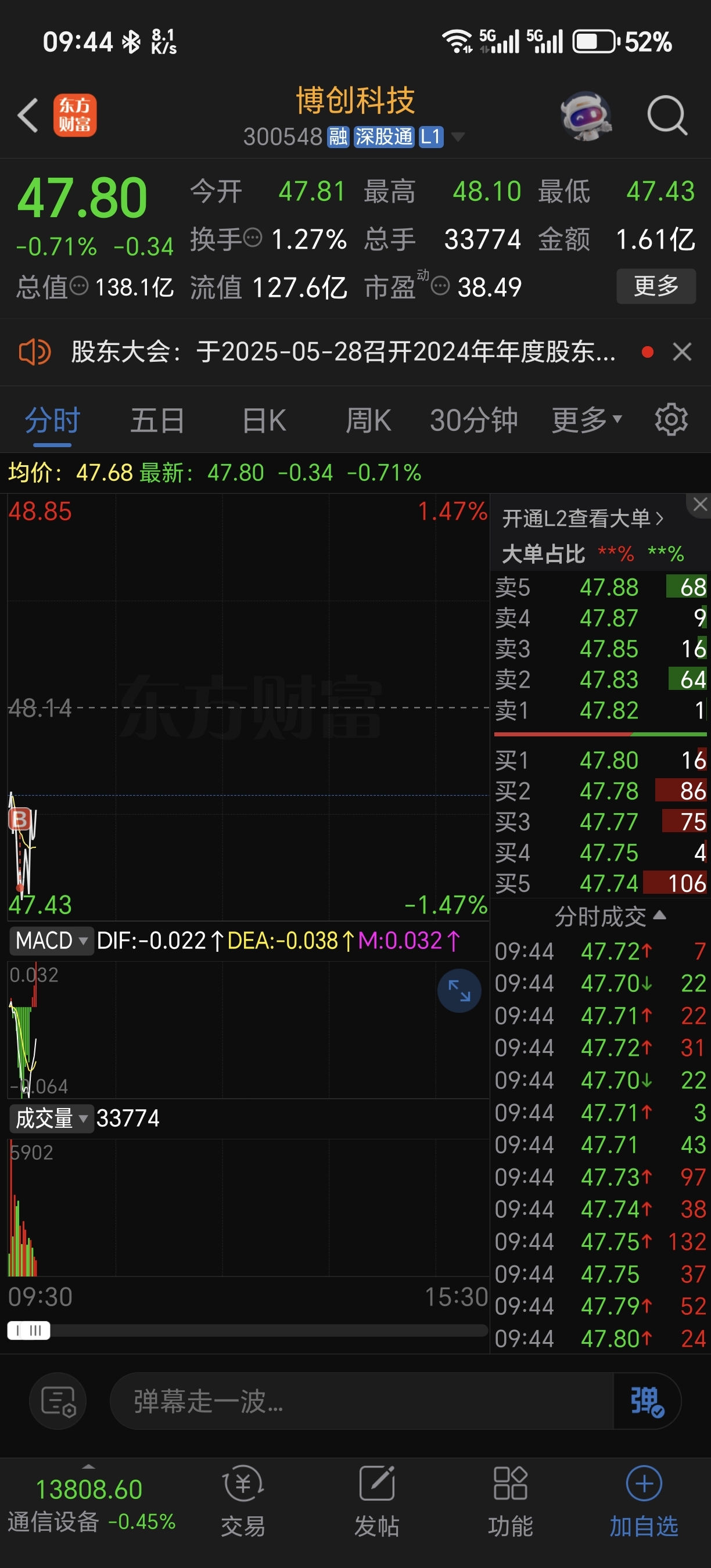Image resolution: width=711 pixels, height=1568 pixels.
Task: Tap the 深股通 badge
Action: coord(383,137)
